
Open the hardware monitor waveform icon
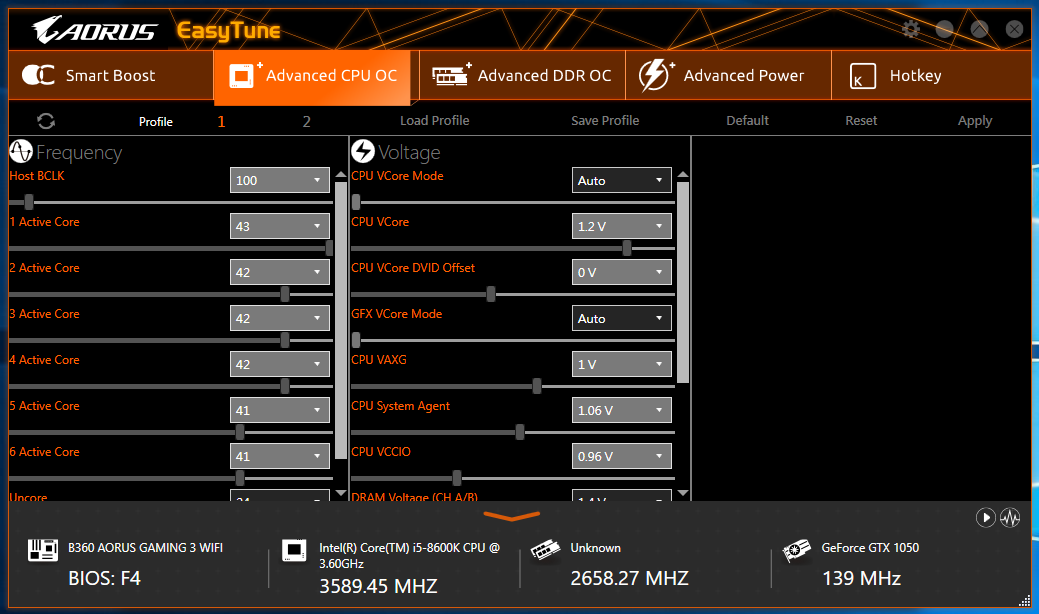pos(1010,517)
